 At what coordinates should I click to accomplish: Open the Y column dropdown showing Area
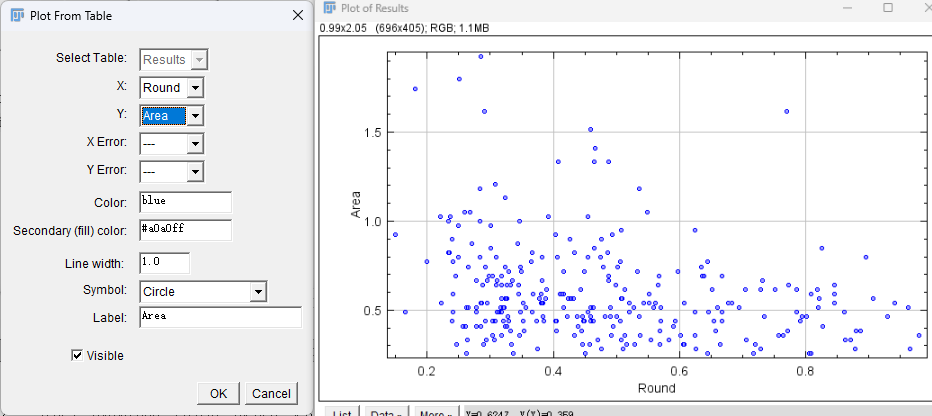pyautogui.click(x=172, y=115)
